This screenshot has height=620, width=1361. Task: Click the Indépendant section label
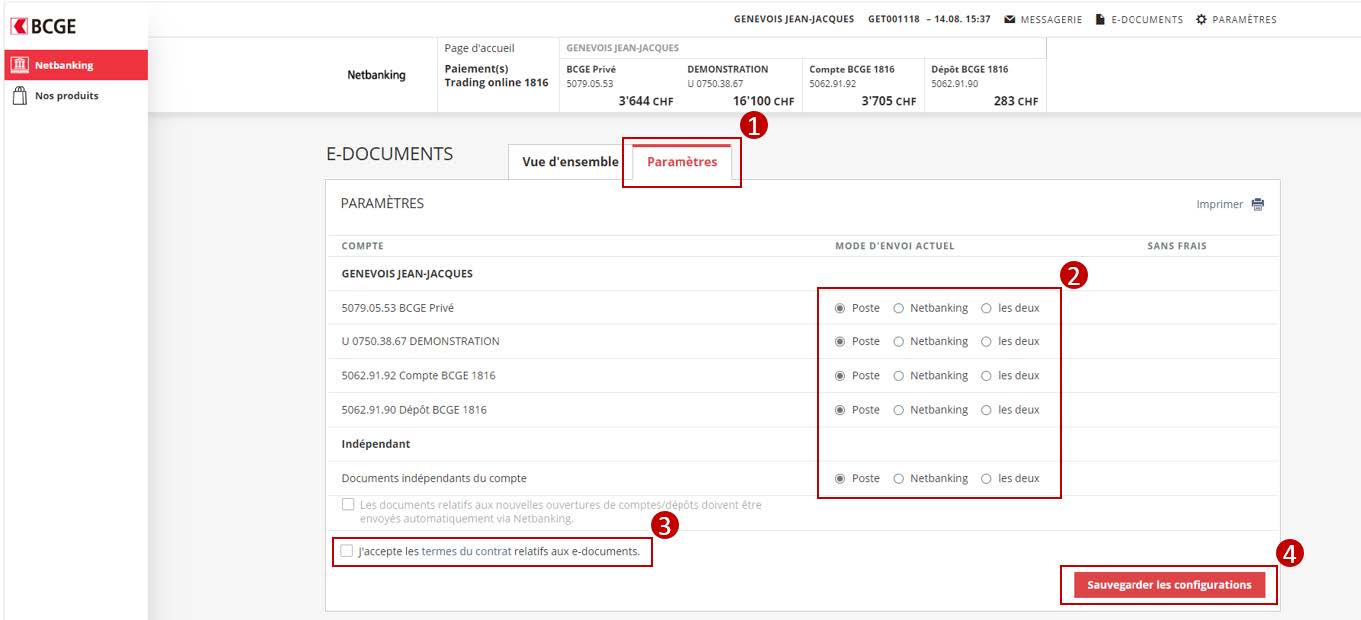(x=376, y=444)
